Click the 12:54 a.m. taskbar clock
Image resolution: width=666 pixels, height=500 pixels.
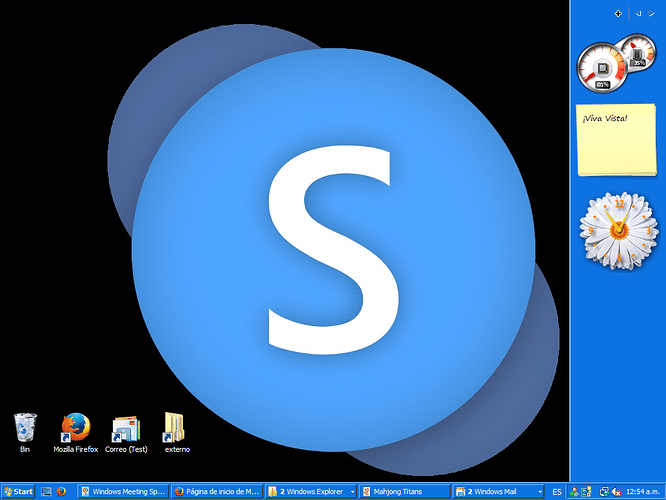[x=643, y=492]
